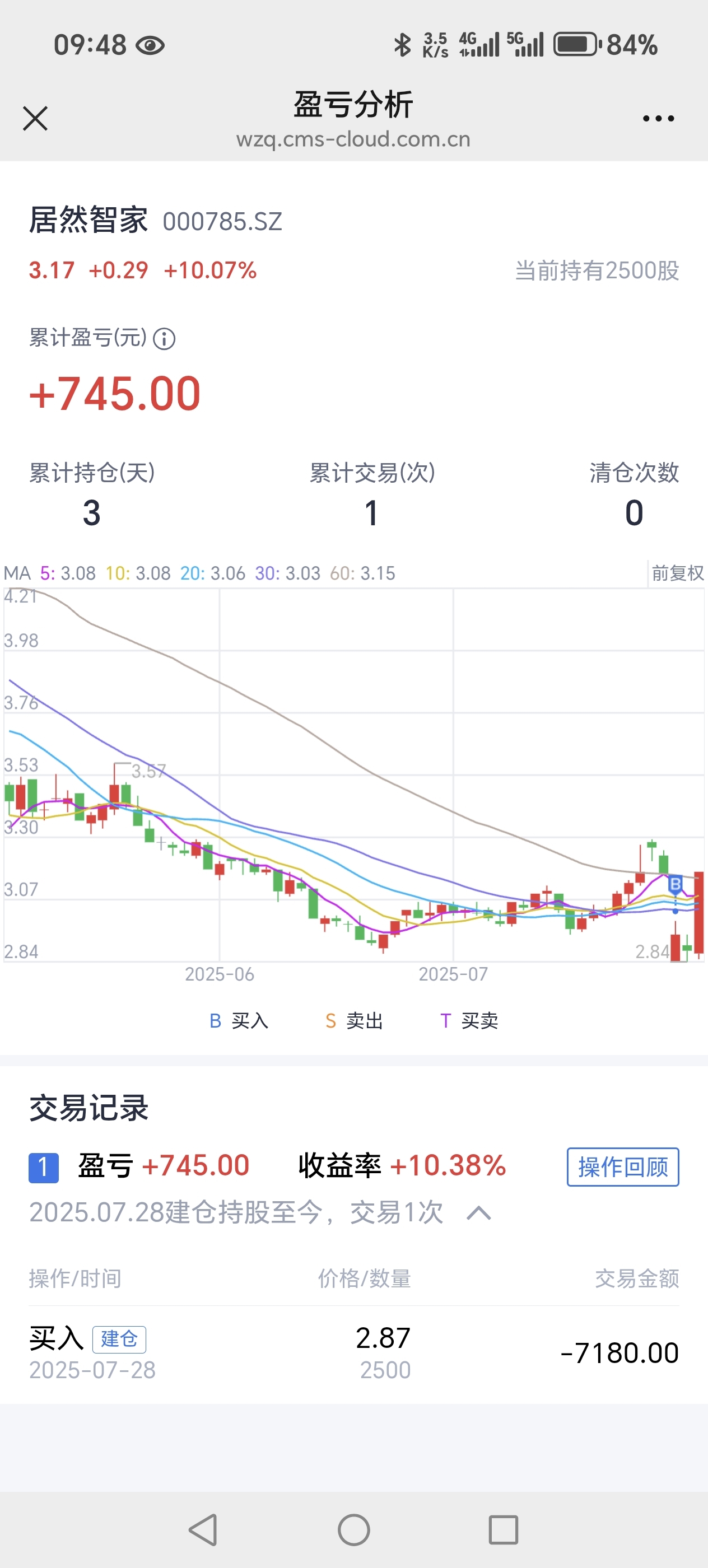This screenshot has width=708, height=1568.
Task: Tap the blue B buy marker on chart
Action: click(674, 883)
